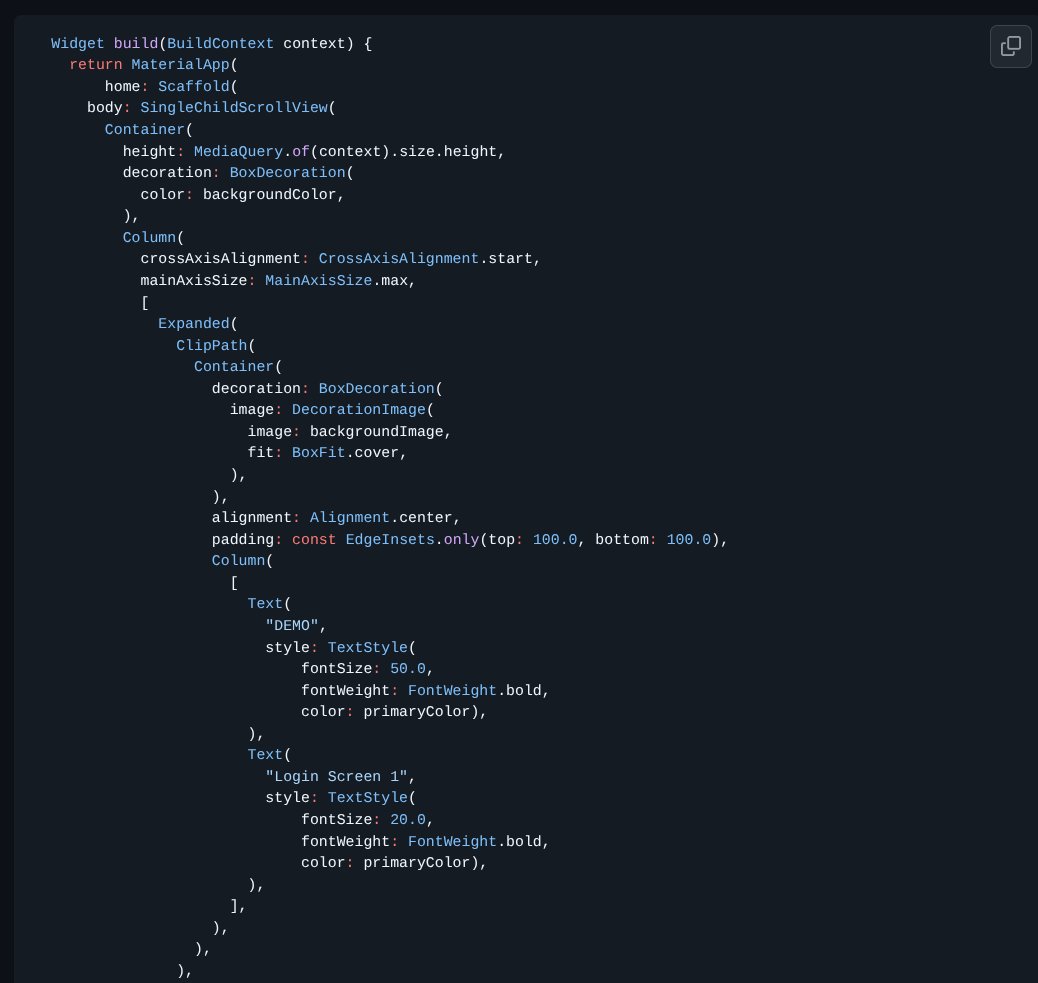Screen dimensions: 1038x983
Task: Select the MediaQuery token
Action: click(238, 151)
